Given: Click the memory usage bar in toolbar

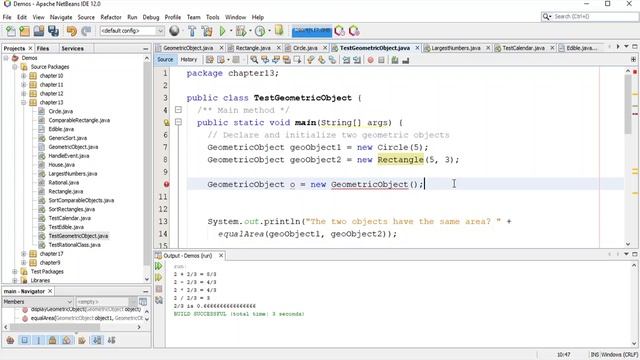Looking at the screenshot, I should (x=312, y=31).
